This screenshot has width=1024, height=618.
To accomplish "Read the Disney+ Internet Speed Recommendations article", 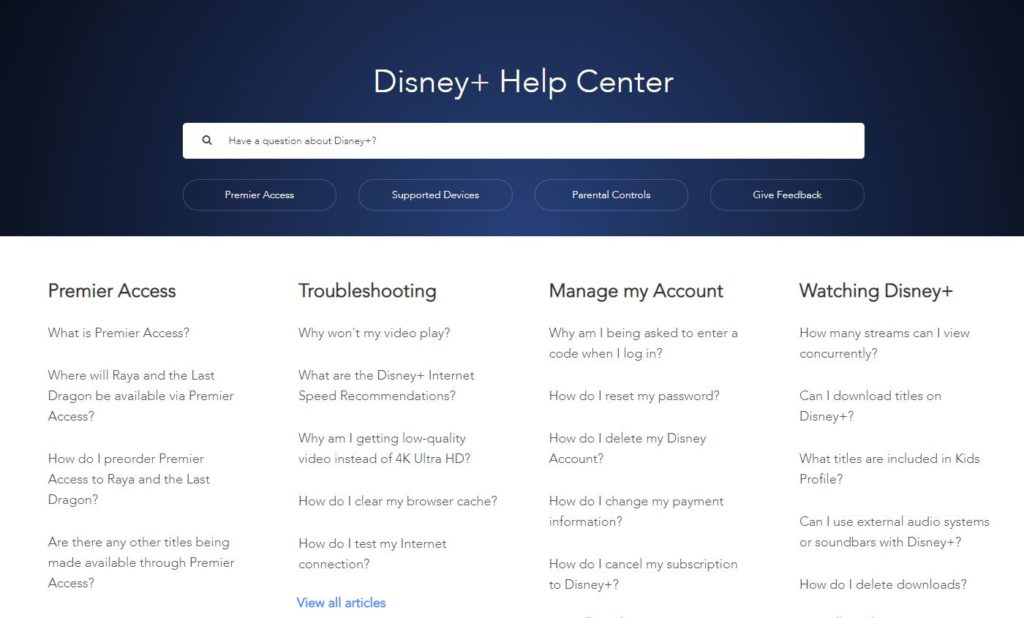I will 386,386.
